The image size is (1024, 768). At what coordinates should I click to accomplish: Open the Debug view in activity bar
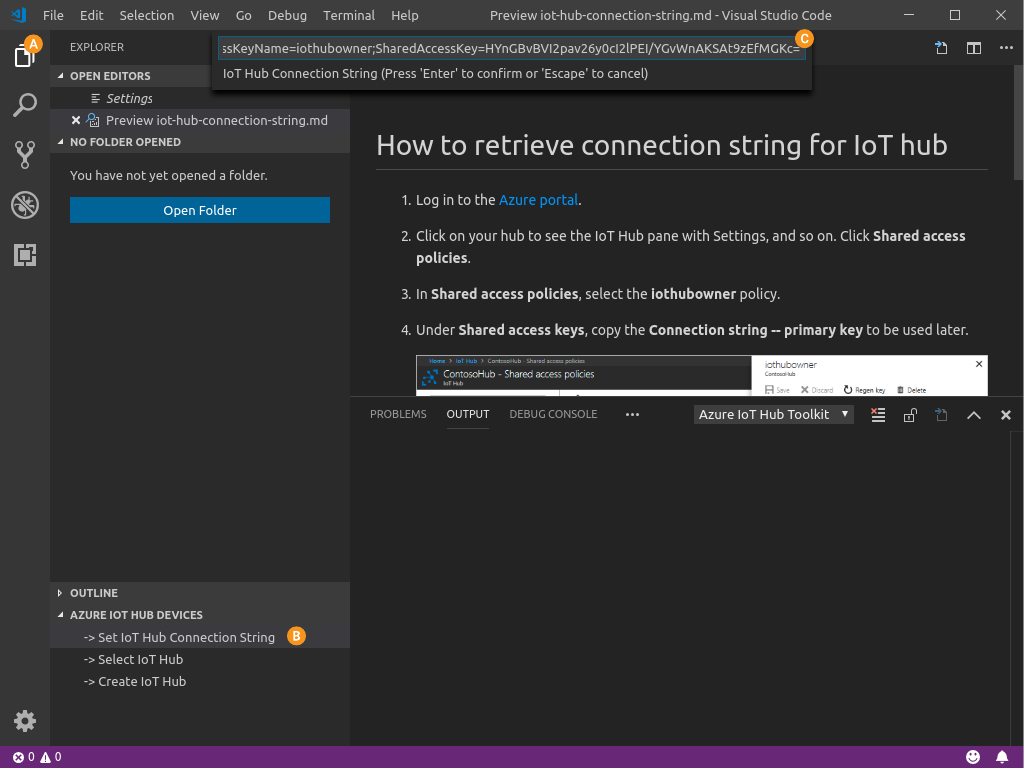point(24,205)
